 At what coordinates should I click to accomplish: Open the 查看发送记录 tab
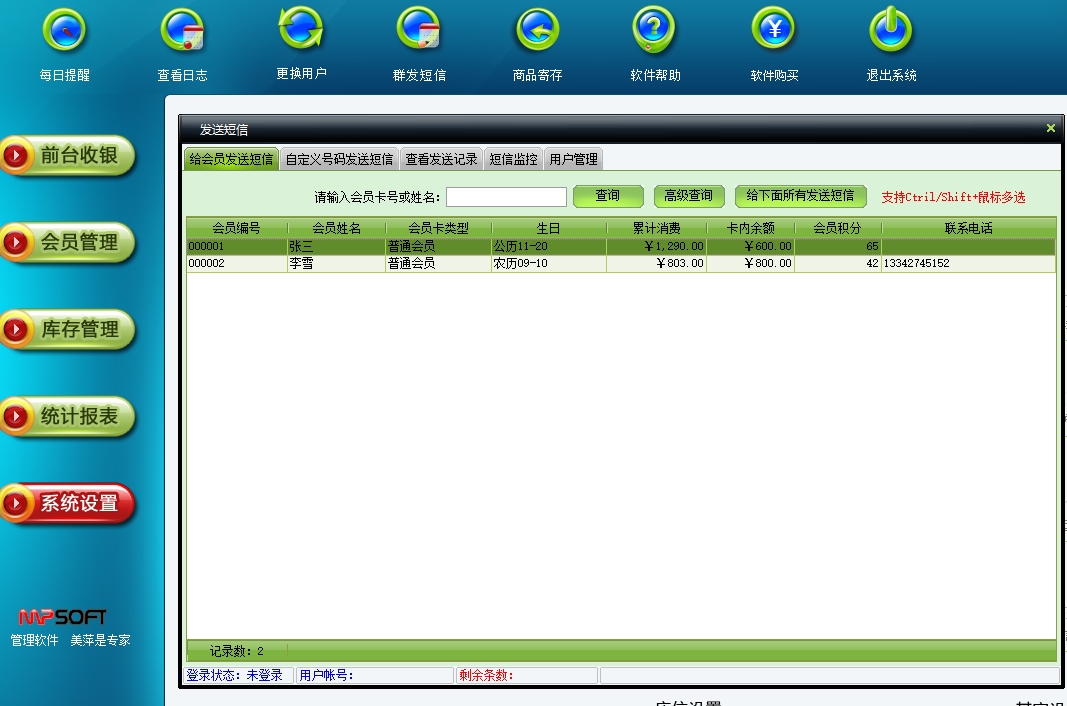click(x=441, y=159)
